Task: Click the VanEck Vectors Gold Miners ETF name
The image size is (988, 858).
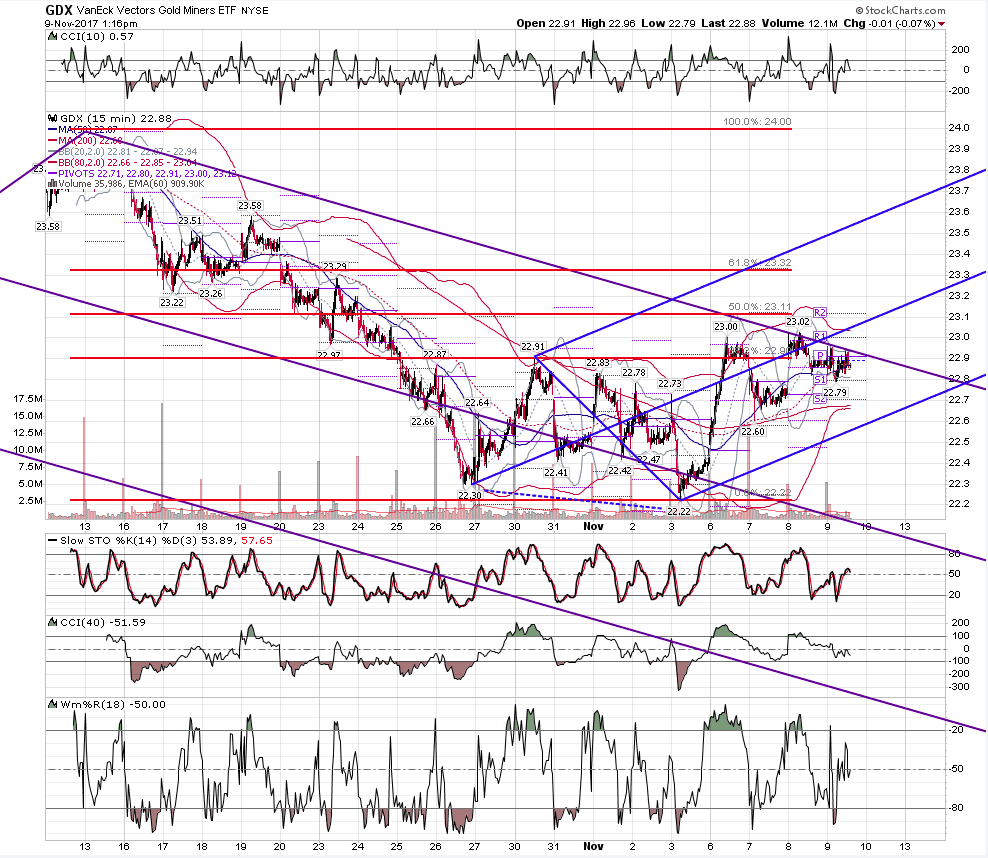Action: pos(156,11)
